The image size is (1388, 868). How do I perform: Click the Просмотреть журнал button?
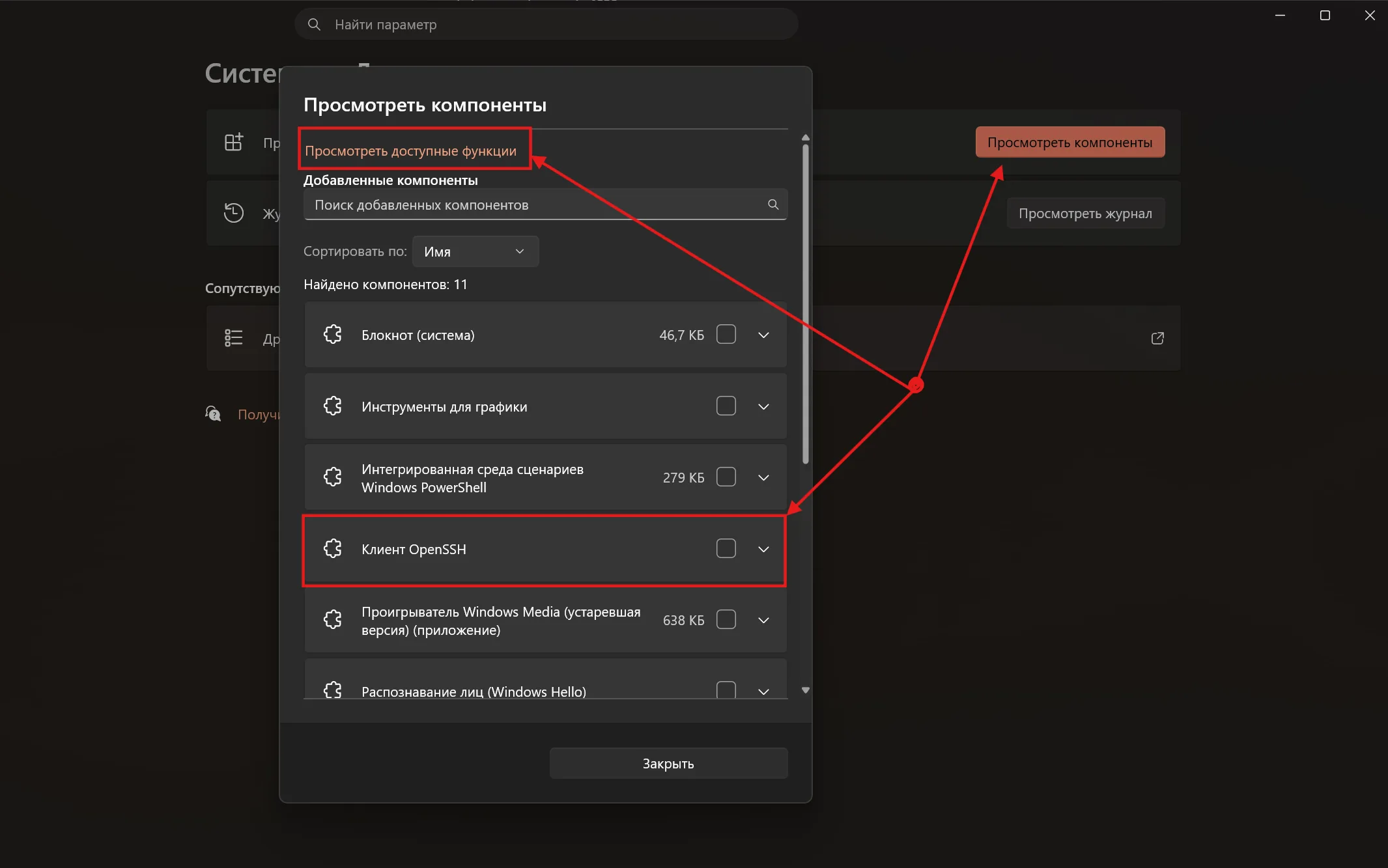1086,214
